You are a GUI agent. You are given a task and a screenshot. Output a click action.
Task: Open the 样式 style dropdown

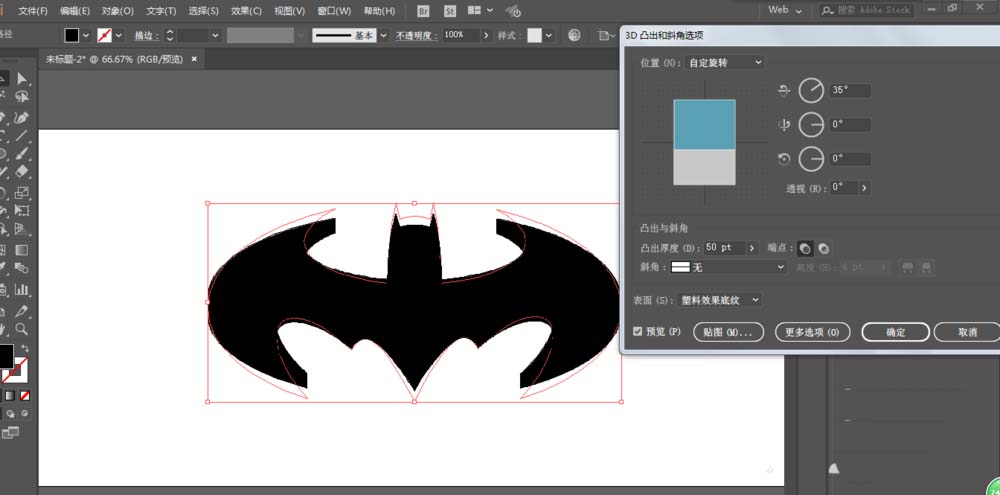(549, 36)
